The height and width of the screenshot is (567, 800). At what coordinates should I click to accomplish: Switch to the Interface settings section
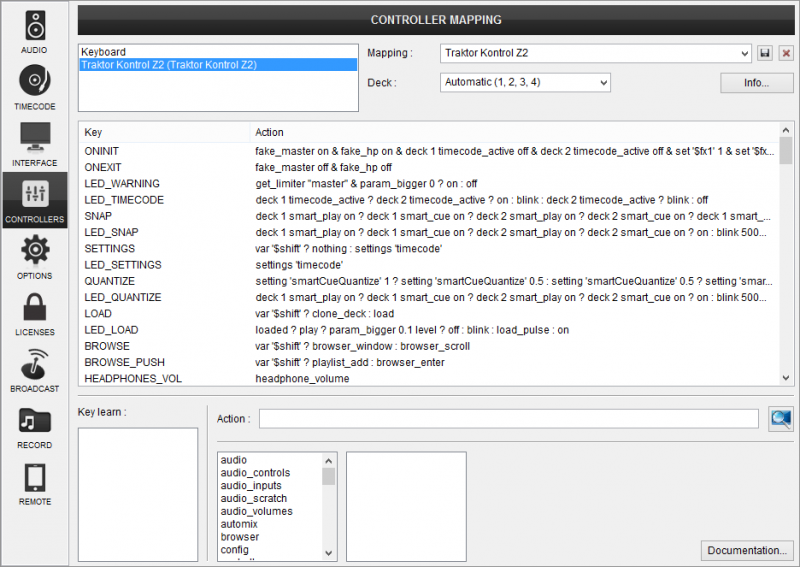[x=34, y=143]
